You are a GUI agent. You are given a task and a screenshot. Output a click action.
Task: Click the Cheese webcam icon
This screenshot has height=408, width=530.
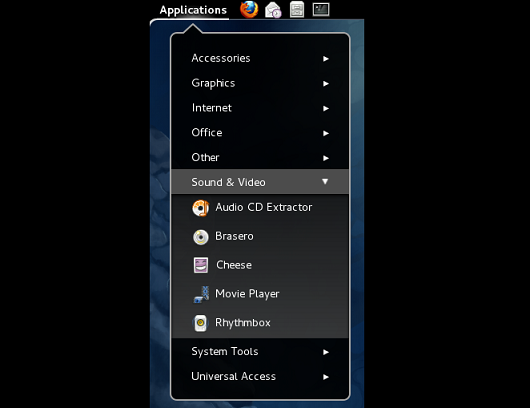(x=201, y=265)
